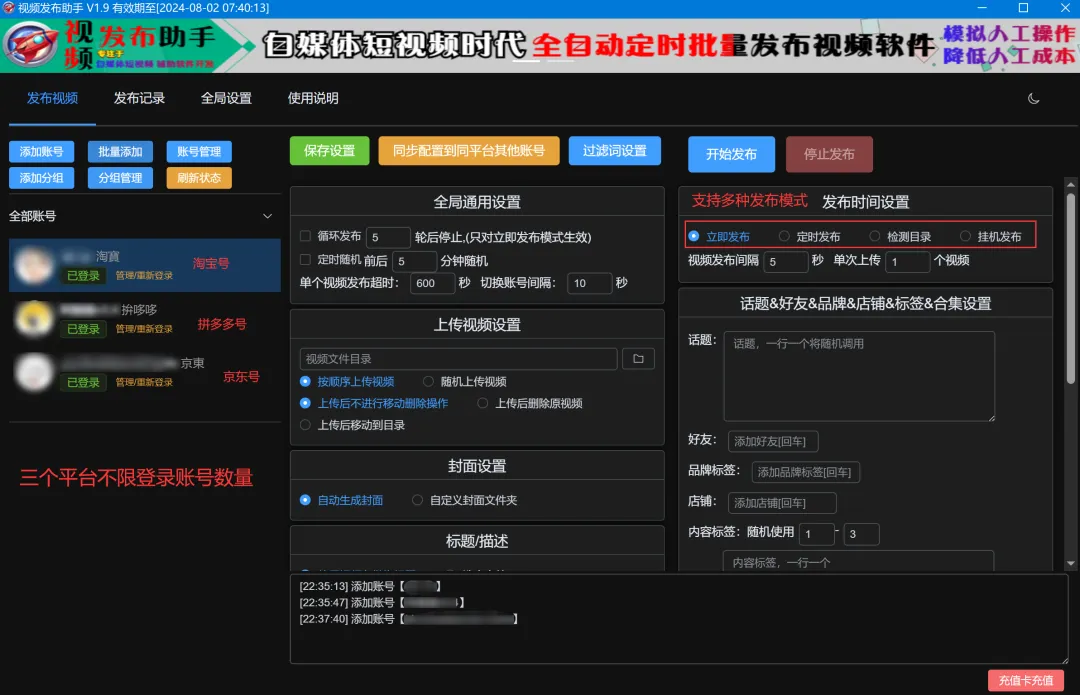Click the 添加品牌标签 input field
The width and height of the screenshot is (1080, 695).
pos(806,473)
